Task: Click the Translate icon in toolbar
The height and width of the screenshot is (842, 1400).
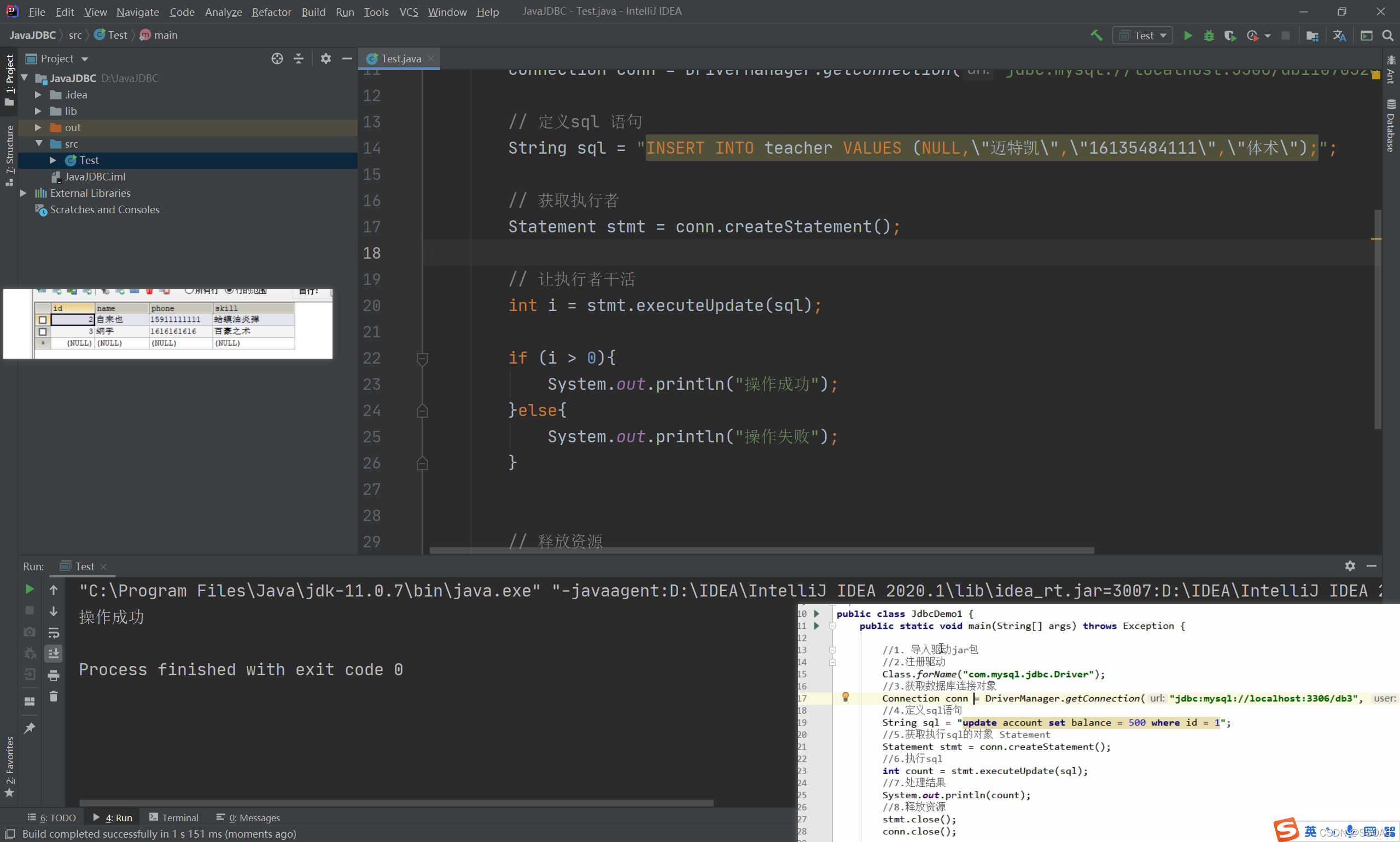Action: point(1339,35)
